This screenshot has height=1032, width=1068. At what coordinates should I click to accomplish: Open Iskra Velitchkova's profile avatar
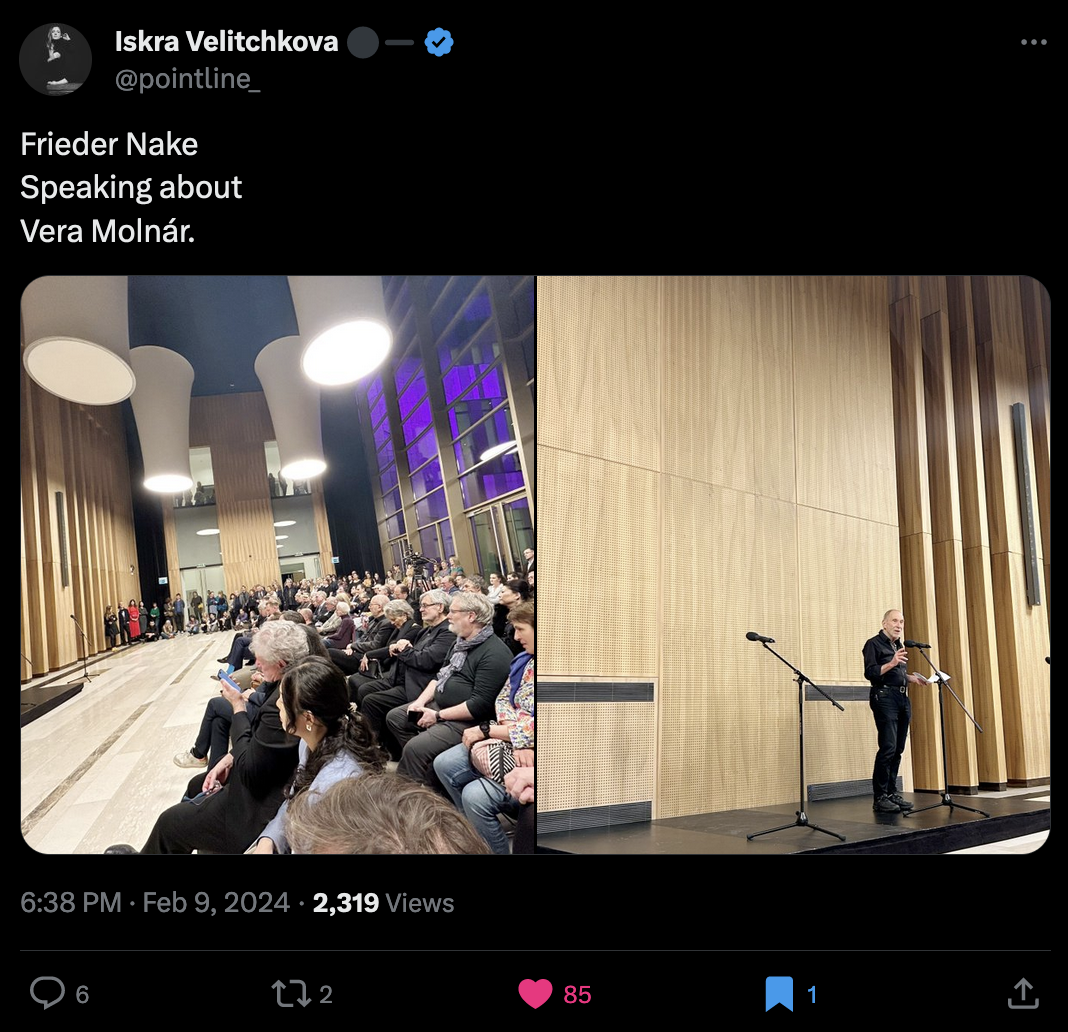55,59
